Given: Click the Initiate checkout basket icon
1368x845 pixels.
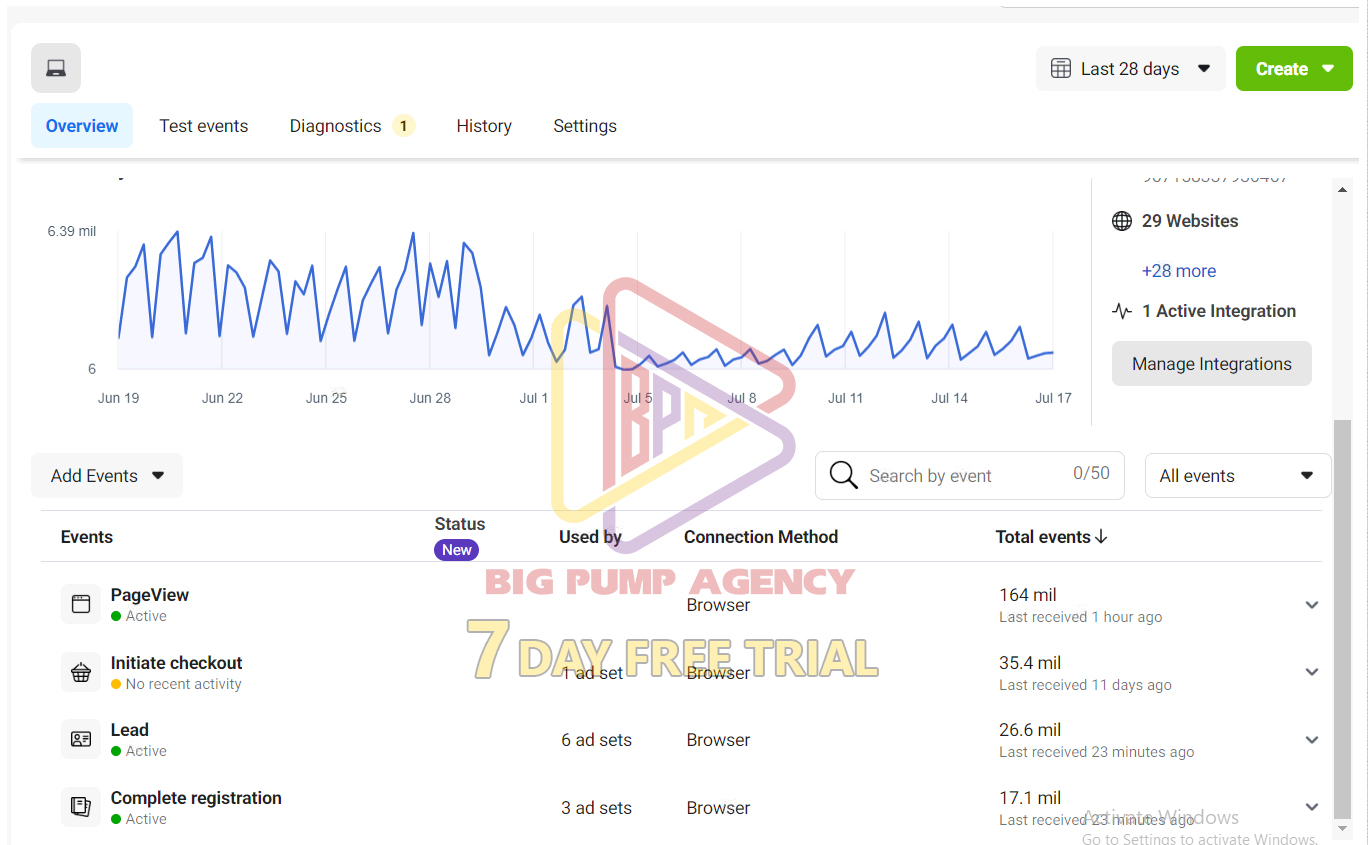Looking at the screenshot, I should (x=81, y=672).
